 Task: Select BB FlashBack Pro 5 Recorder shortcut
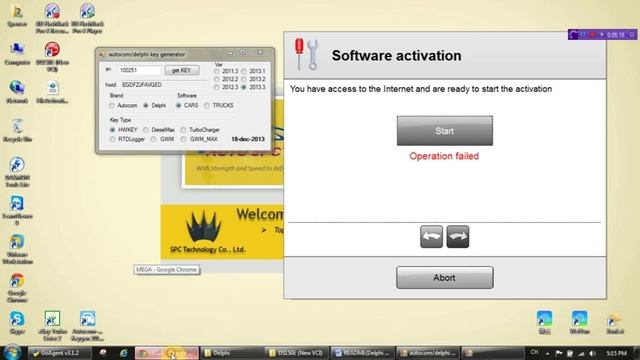click(x=52, y=18)
